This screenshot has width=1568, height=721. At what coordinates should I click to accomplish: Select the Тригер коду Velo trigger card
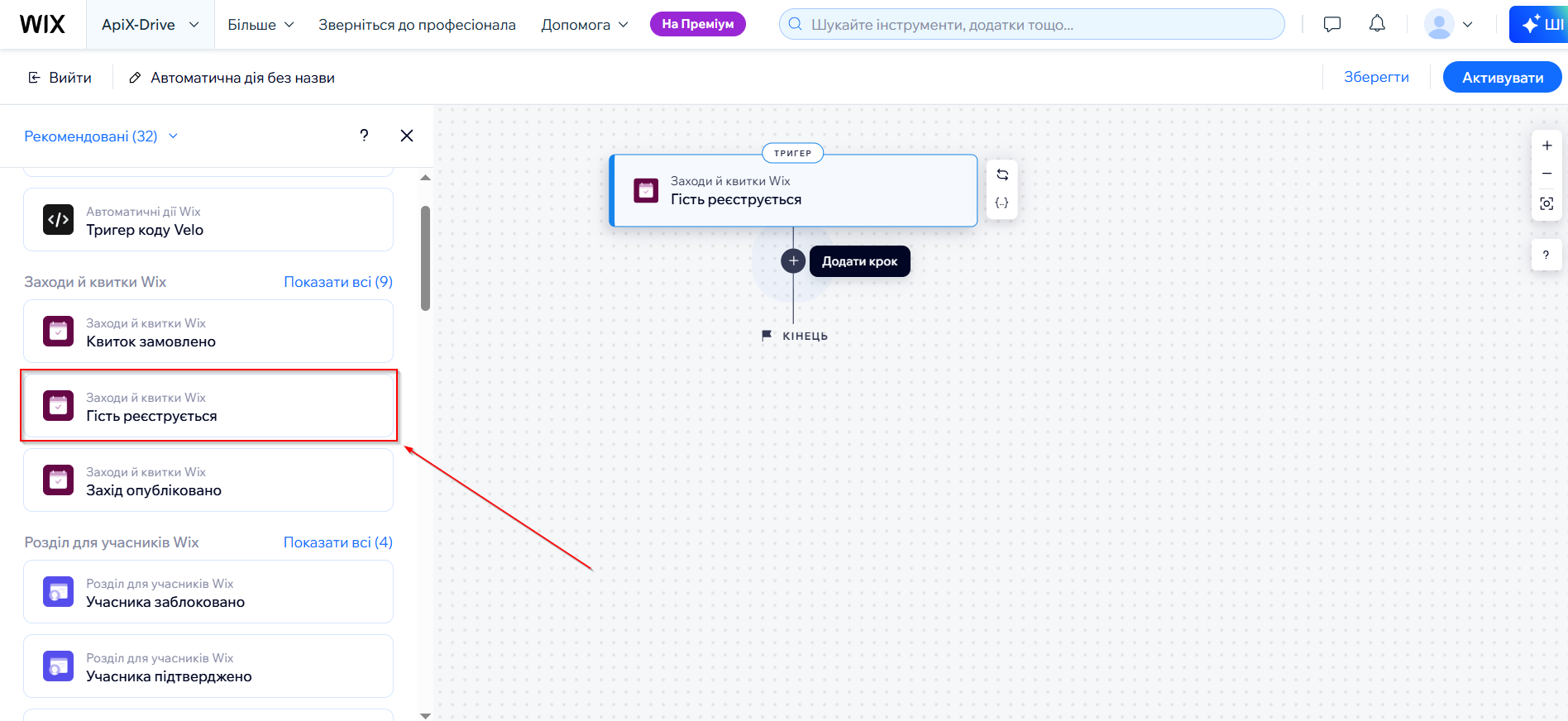click(208, 220)
